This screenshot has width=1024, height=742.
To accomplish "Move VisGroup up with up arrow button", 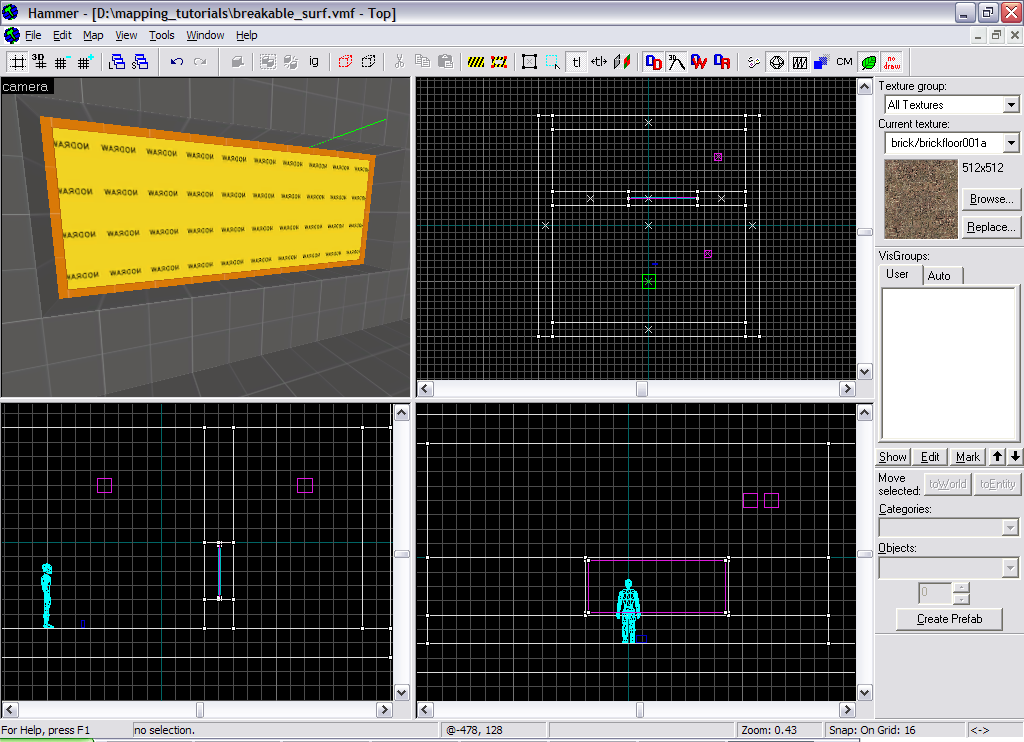I will [997, 457].
